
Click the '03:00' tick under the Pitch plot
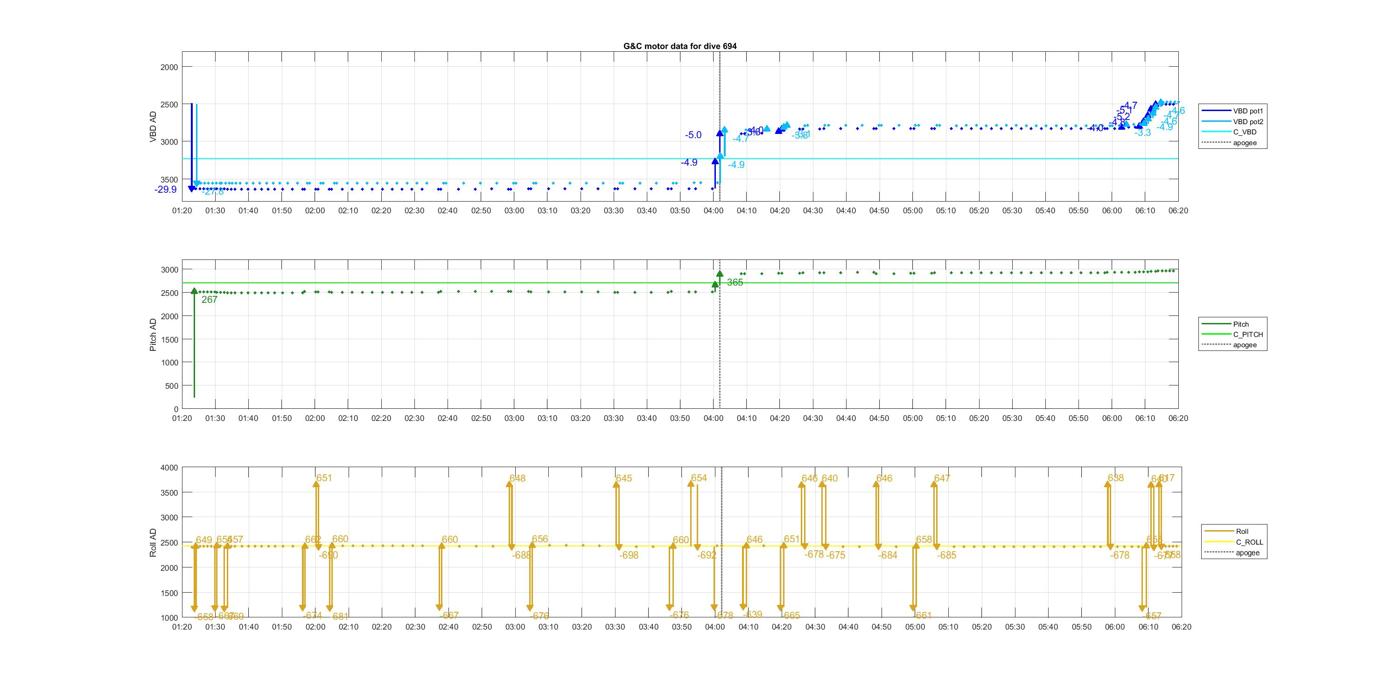[514, 418]
